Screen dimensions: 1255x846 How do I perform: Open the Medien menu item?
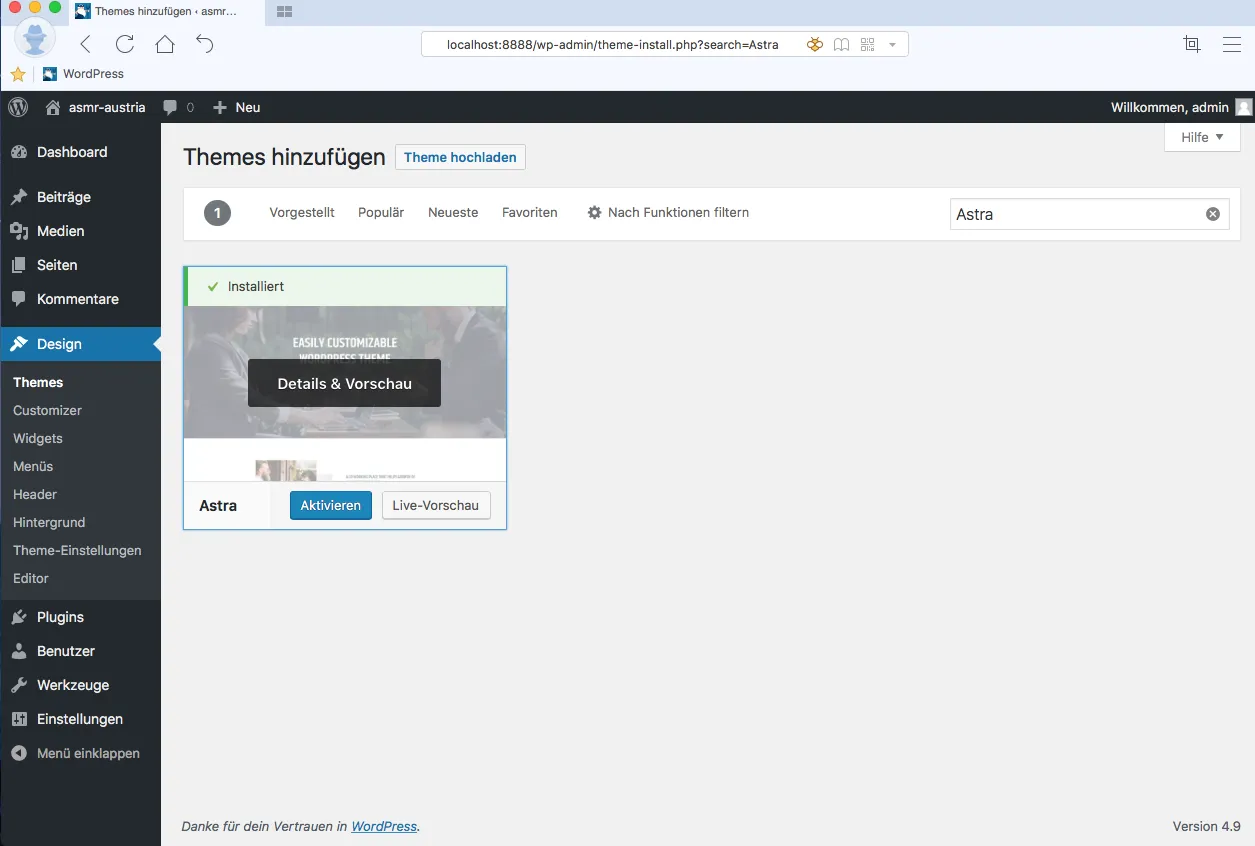(80, 231)
